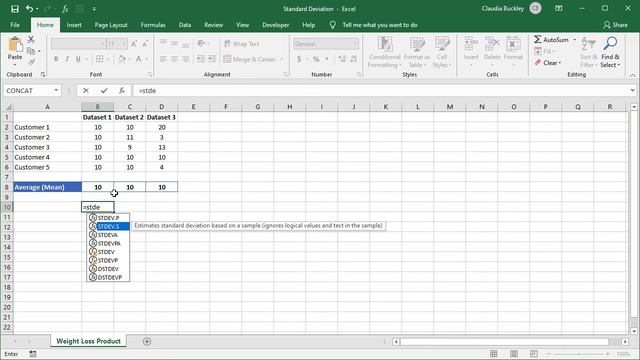This screenshot has height=360, width=640.
Task: Click the Insert cells icon
Action: (471, 44)
